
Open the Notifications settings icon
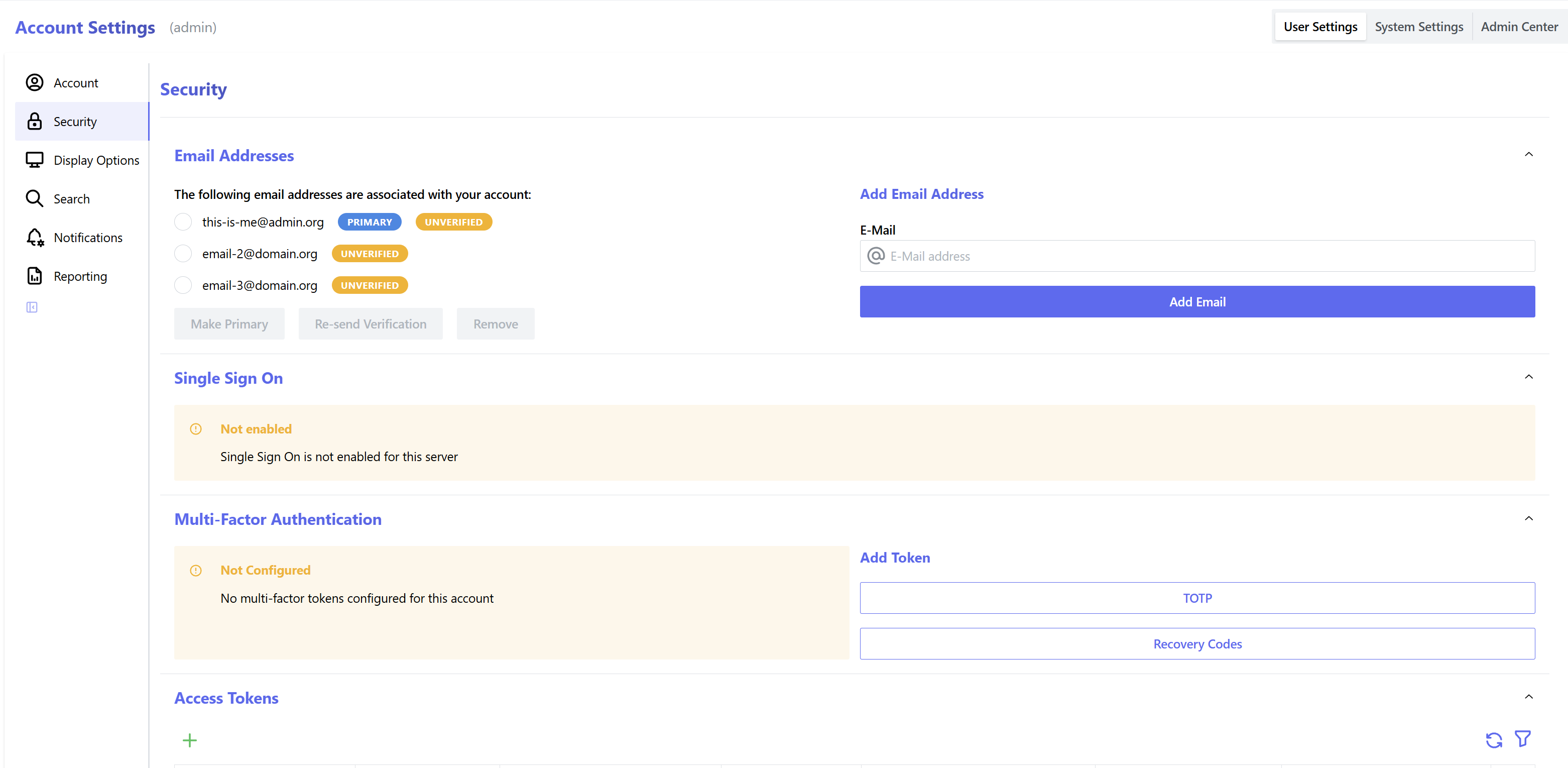(35, 238)
